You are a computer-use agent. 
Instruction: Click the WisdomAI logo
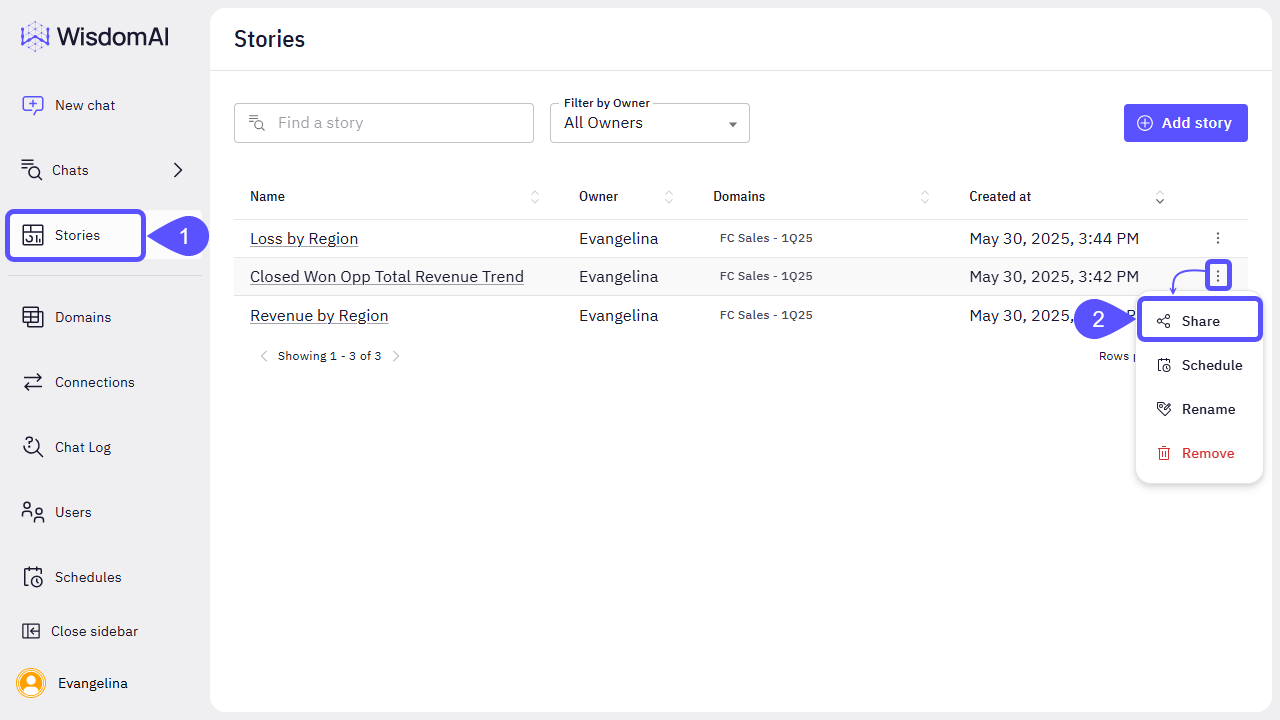tap(95, 37)
